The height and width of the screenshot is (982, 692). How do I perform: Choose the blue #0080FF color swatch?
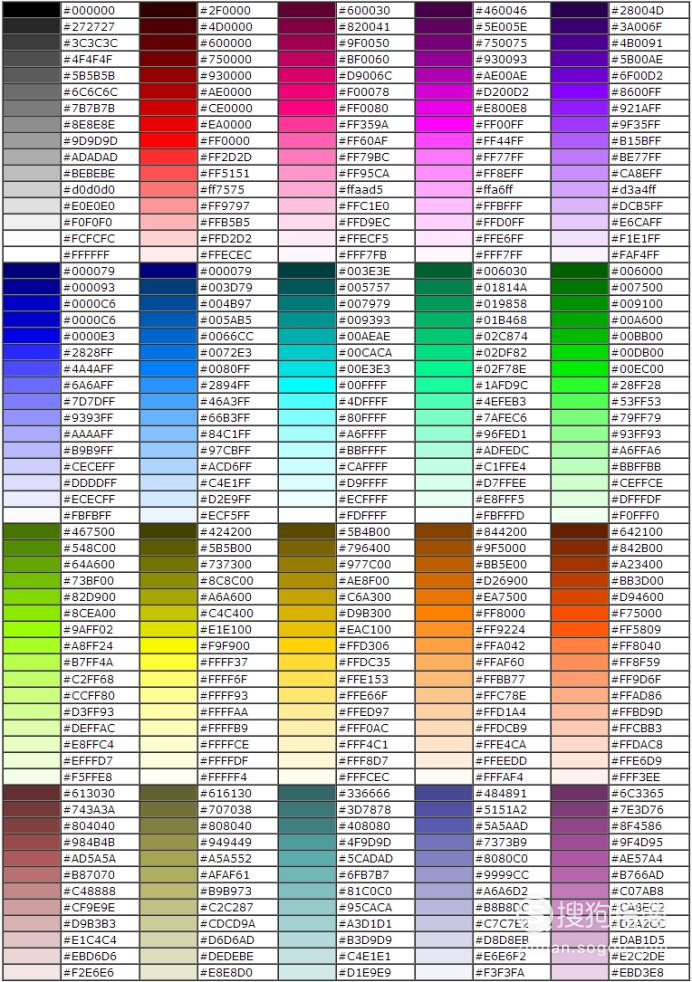point(168,368)
